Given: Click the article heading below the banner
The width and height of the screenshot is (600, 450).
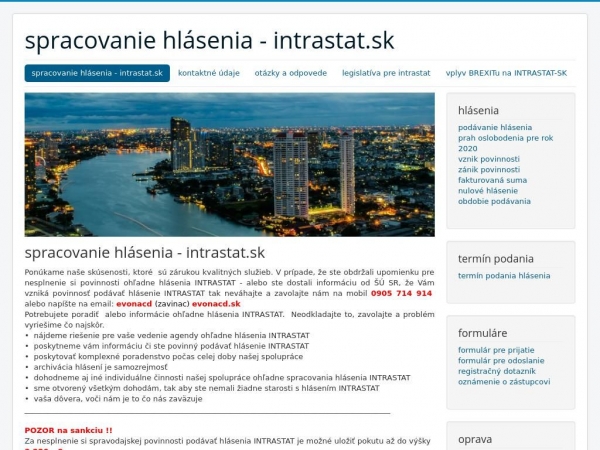Looking at the screenshot, I should (145, 253).
